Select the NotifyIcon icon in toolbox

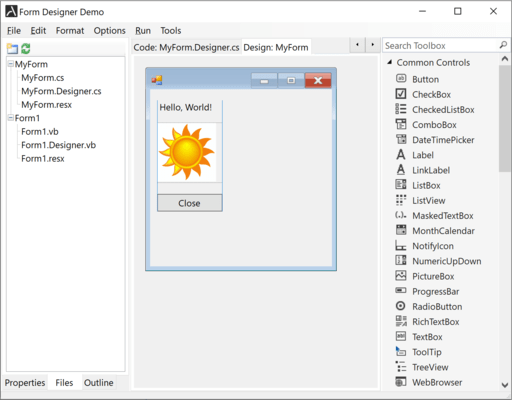click(401, 245)
